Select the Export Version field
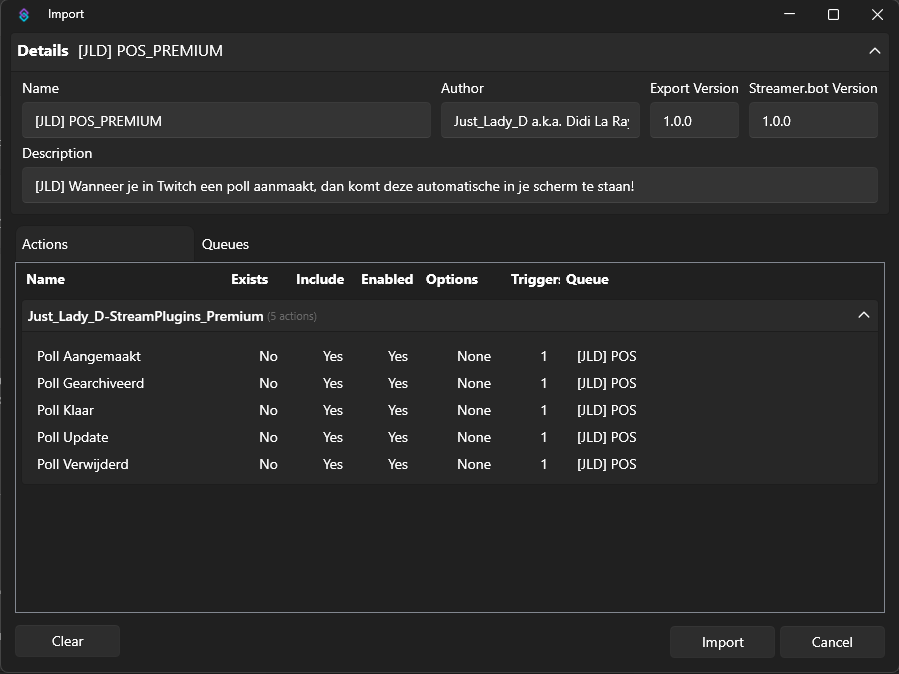The height and width of the screenshot is (674, 899). pyautogui.click(x=694, y=120)
